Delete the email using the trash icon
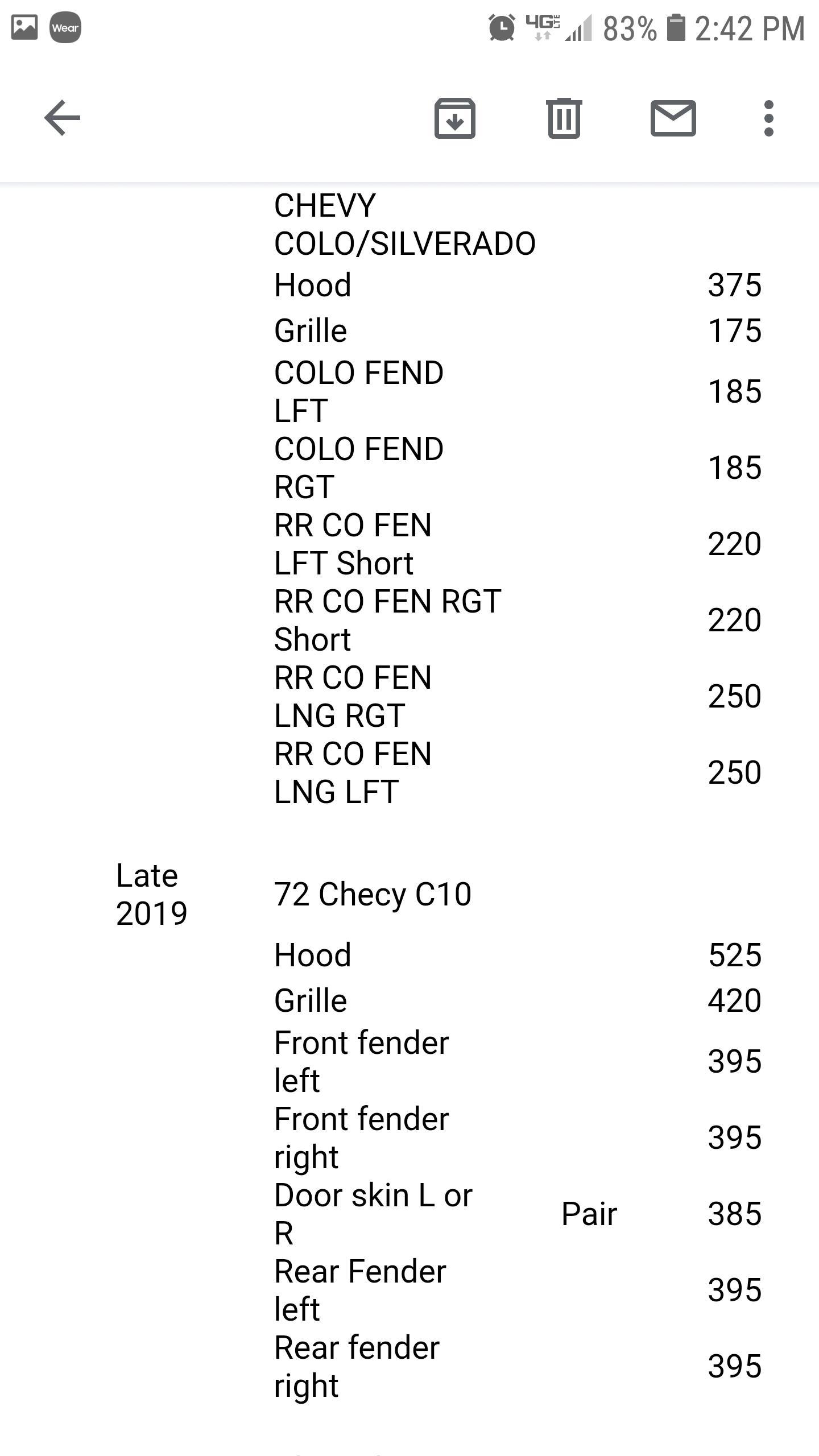The width and height of the screenshot is (819, 1456). [564, 118]
